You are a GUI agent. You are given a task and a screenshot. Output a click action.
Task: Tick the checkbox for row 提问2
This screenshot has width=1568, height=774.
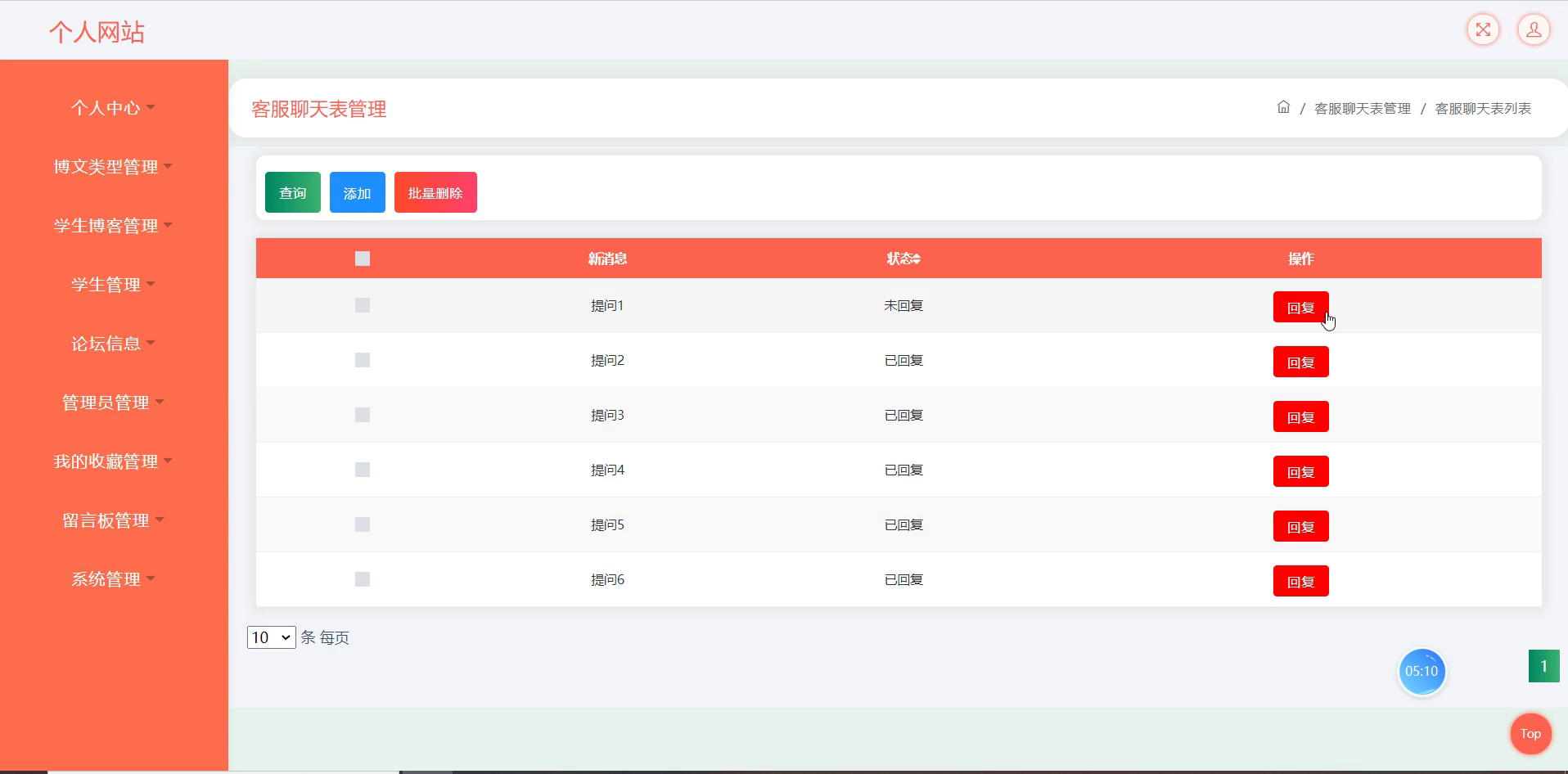tap(363, 360)
